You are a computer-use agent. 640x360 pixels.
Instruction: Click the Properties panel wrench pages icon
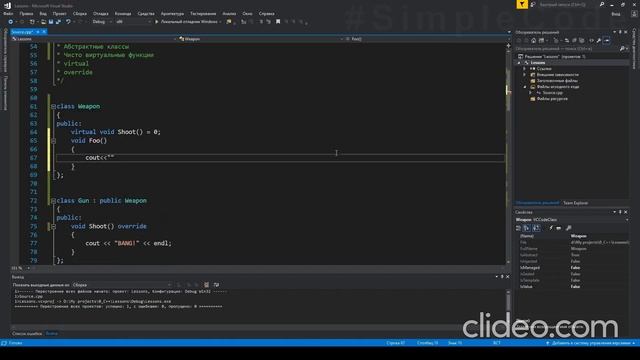(x=569, y=228)
